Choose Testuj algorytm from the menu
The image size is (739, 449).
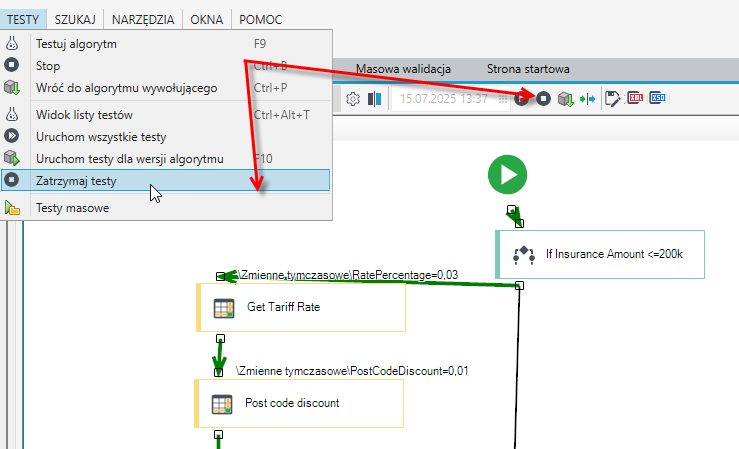click(x=165, y=44)
